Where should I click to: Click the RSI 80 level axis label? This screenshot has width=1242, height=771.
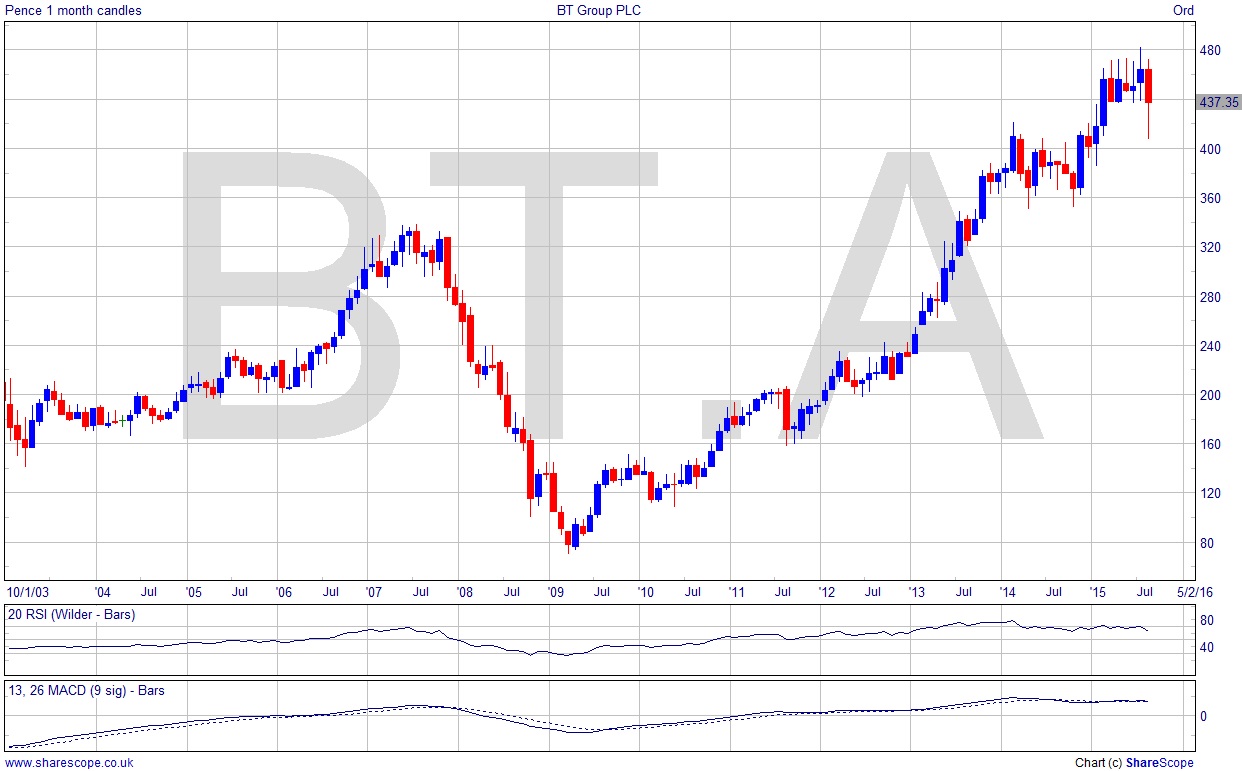coord(1207,621)
